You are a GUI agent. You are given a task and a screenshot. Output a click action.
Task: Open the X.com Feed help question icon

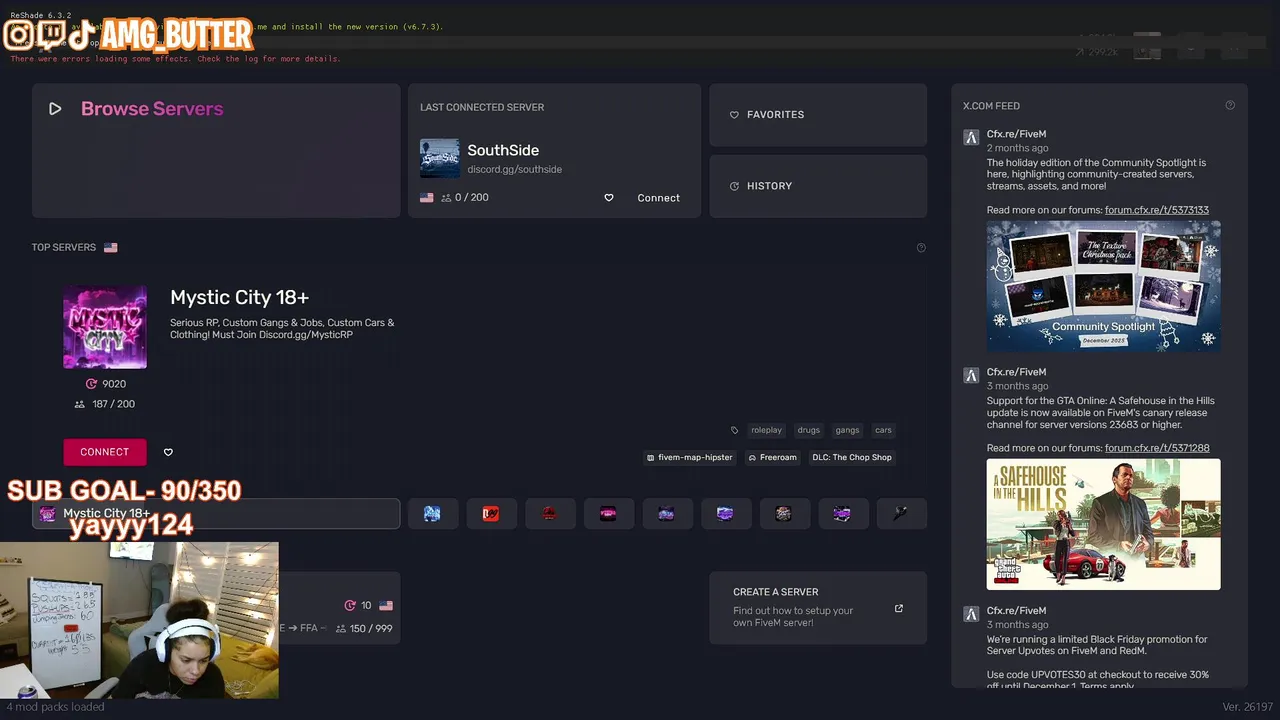point(1230,105)
